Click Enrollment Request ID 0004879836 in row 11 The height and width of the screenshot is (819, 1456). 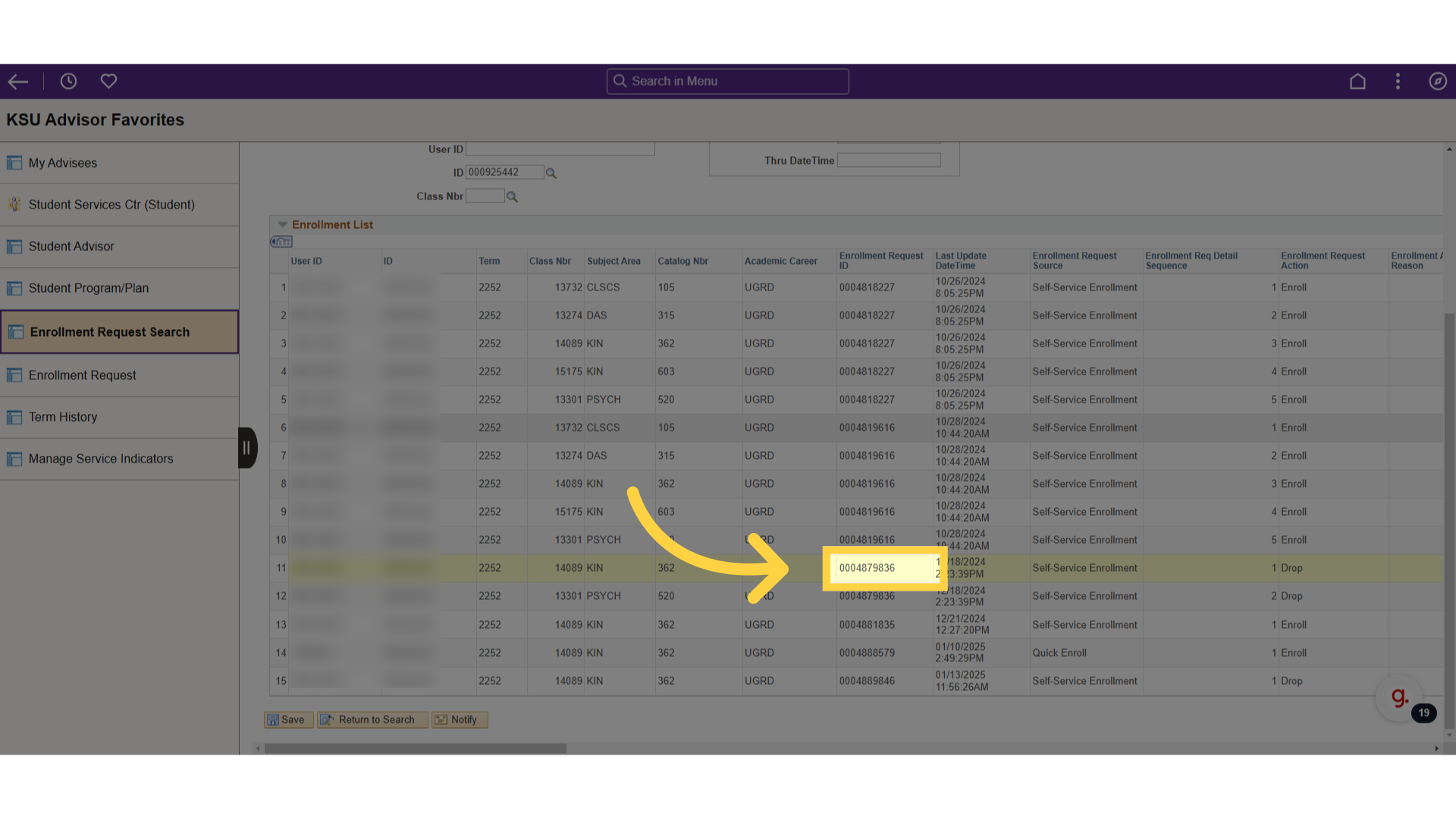867,568
